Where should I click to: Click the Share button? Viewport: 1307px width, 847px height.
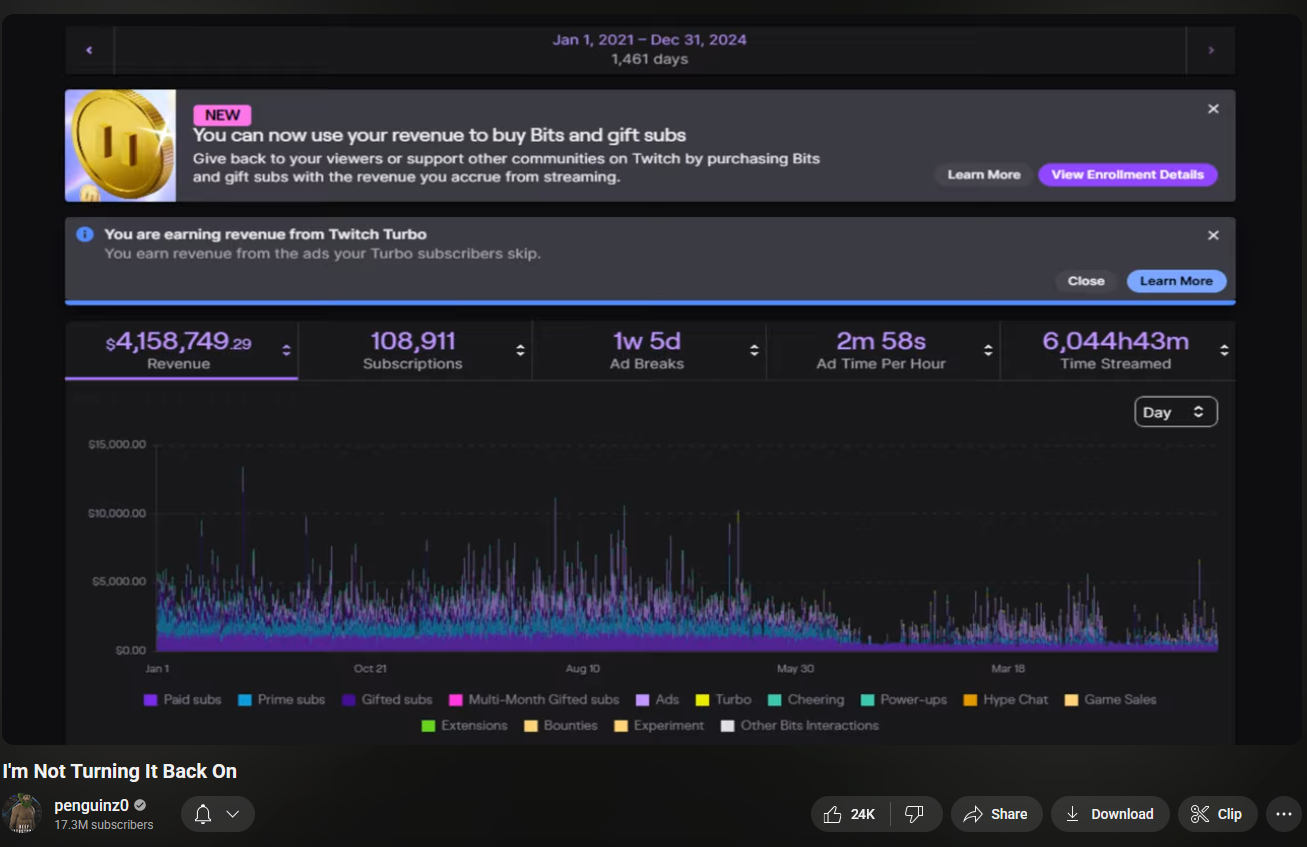pos(996,814)
